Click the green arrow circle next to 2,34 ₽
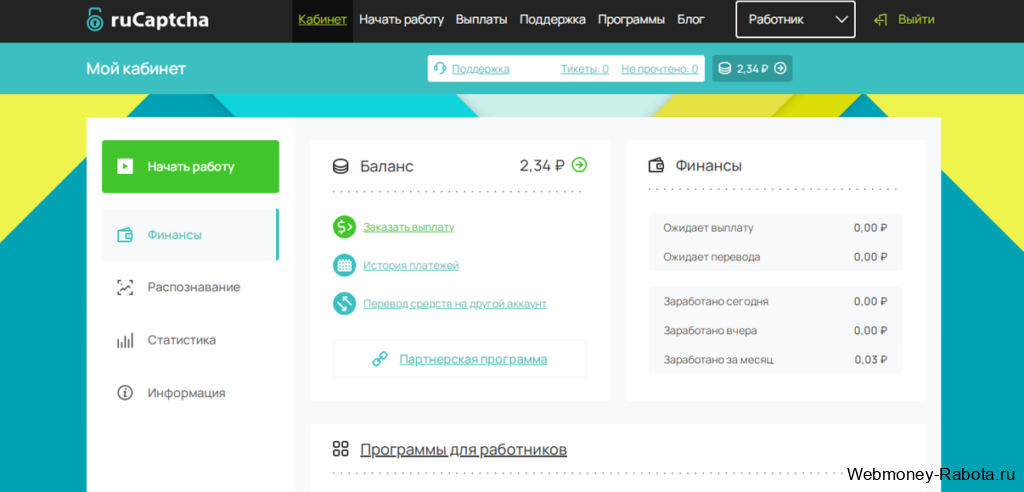Screen dimensions: 1024x492 pyautogui.click(x=579, y=165)
